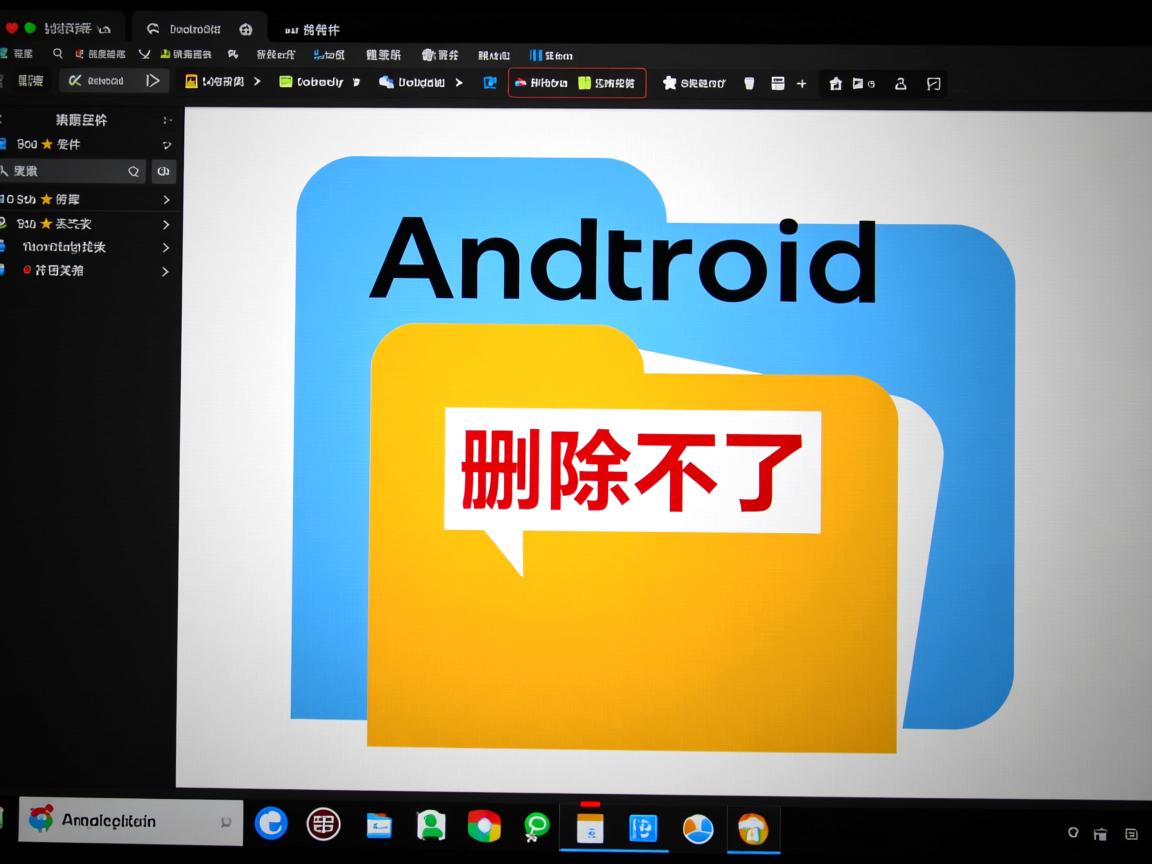The image size is (1152, 864).
Task: Click the person icon in top toolbar
Action: [x=900, y=84]
